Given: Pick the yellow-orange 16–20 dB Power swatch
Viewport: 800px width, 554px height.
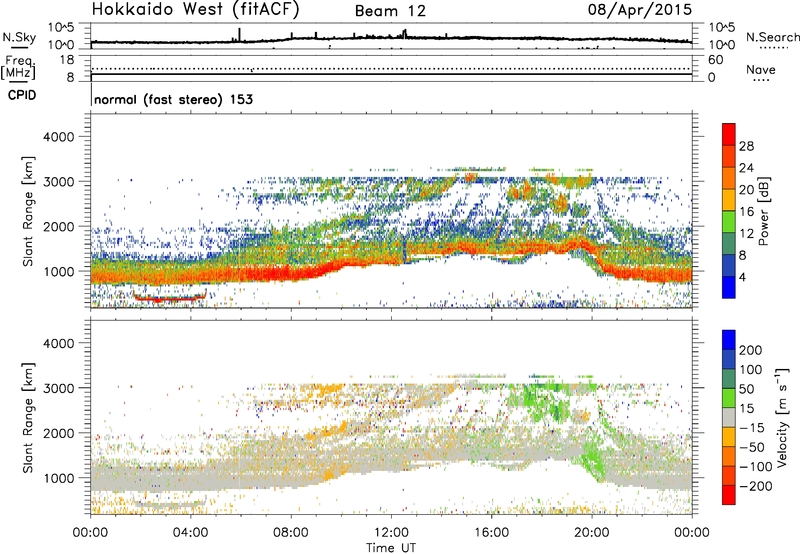Looking at the screenshot, I should click(x=729, y=199).
